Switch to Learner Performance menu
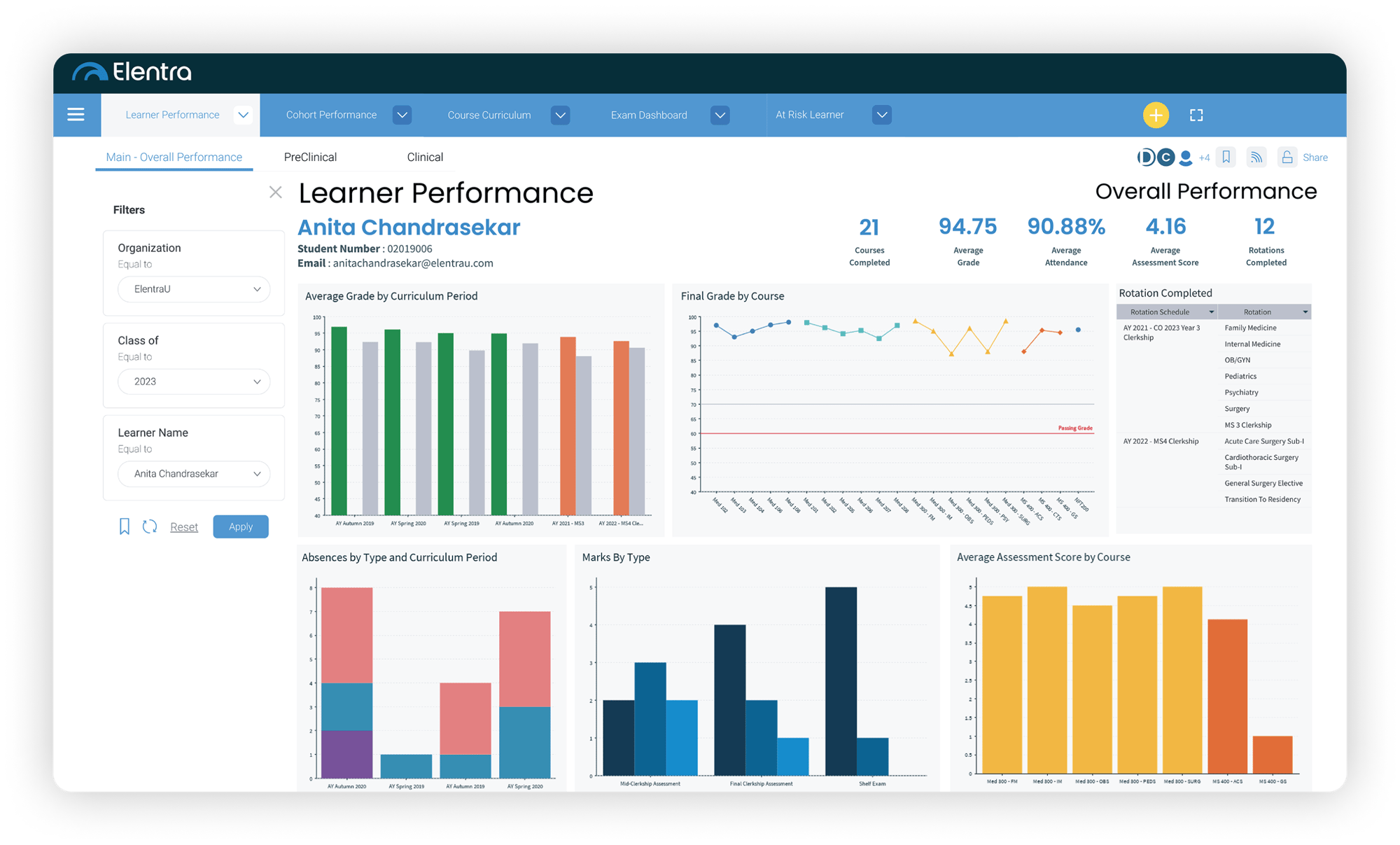 [x=172, y=115]
